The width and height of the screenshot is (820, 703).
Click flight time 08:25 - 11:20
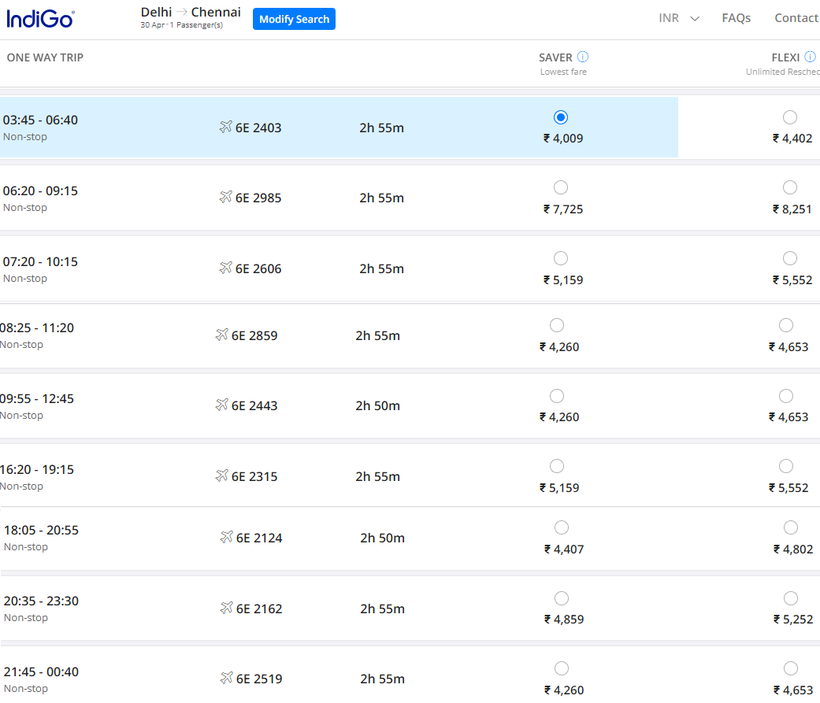pos(37,328)
